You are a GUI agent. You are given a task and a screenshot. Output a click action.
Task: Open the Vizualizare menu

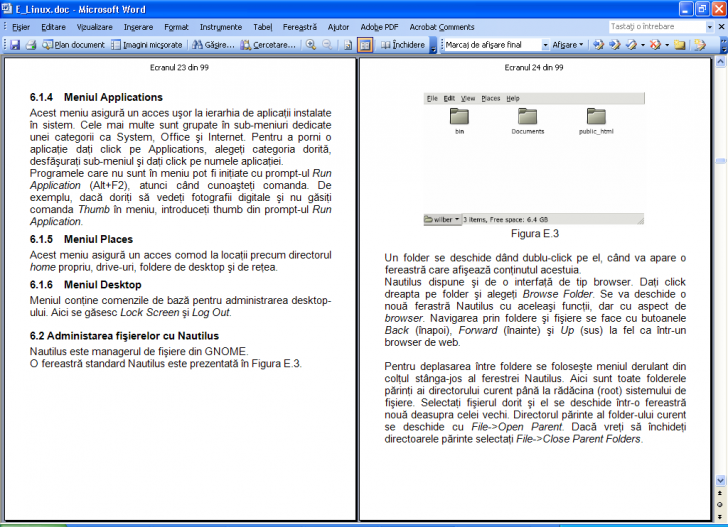[94, 27]
